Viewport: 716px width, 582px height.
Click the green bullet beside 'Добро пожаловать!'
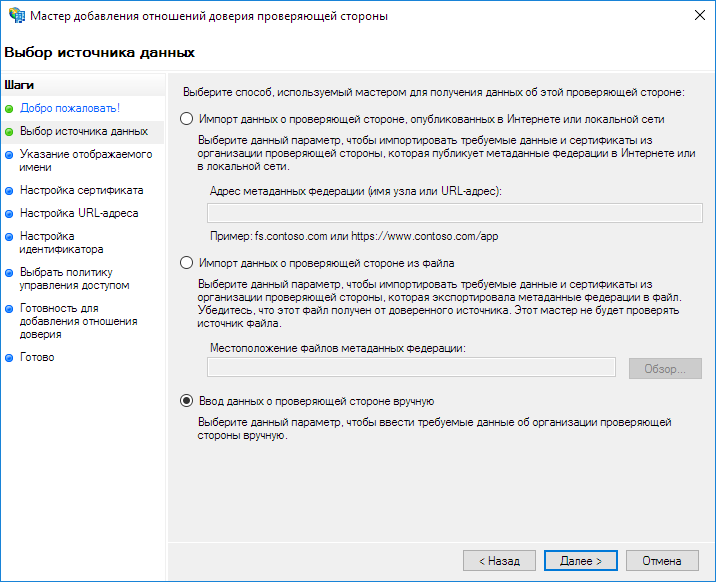pos(9,108)
